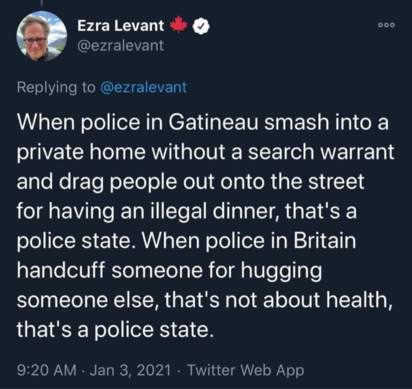Open the three-dot more options menu

point(387,25)
